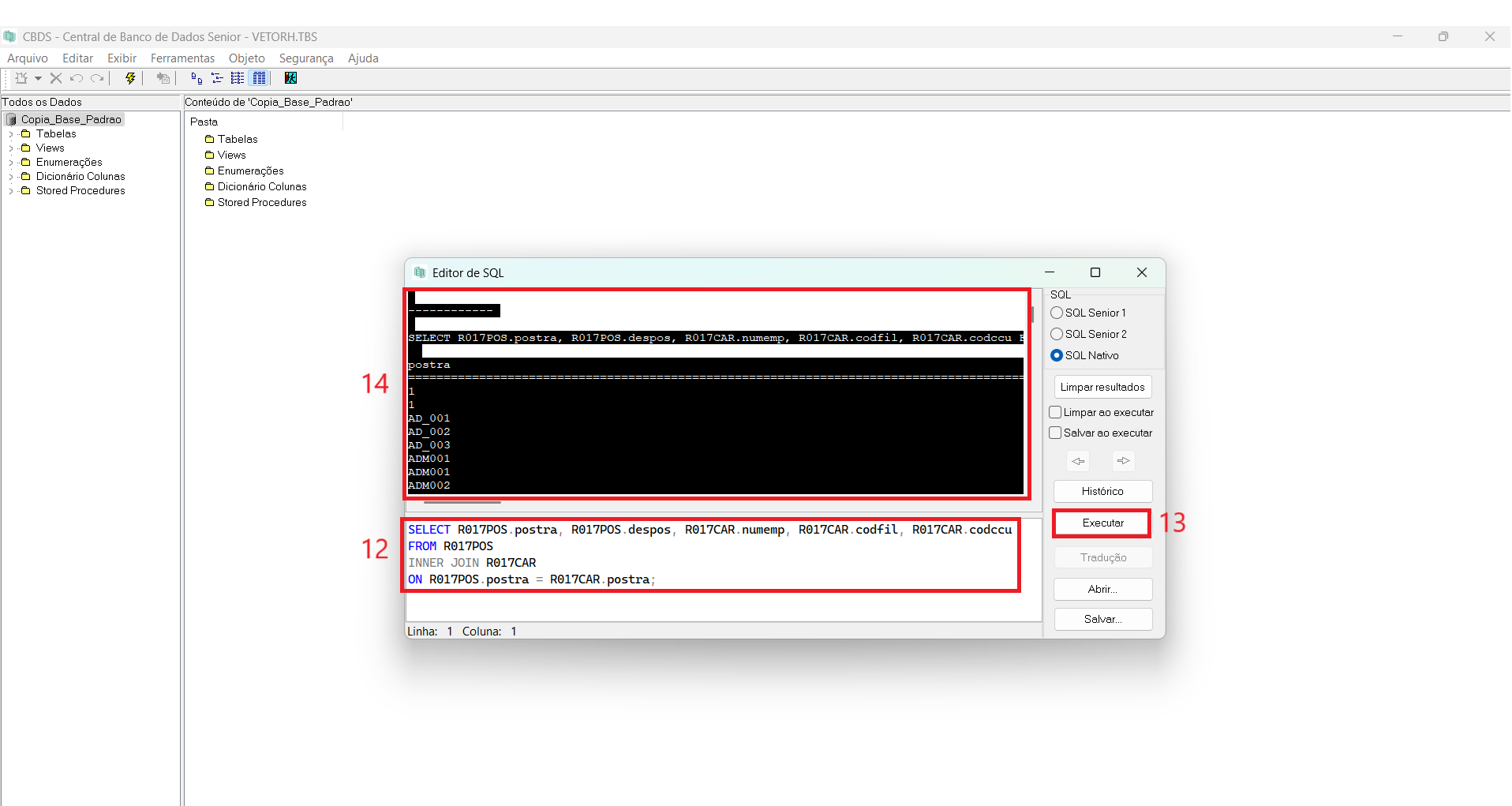This screenshot has width=1512, height=806.
Task: Expand the Tabelas tree node
Action: [x=11, y=134]
